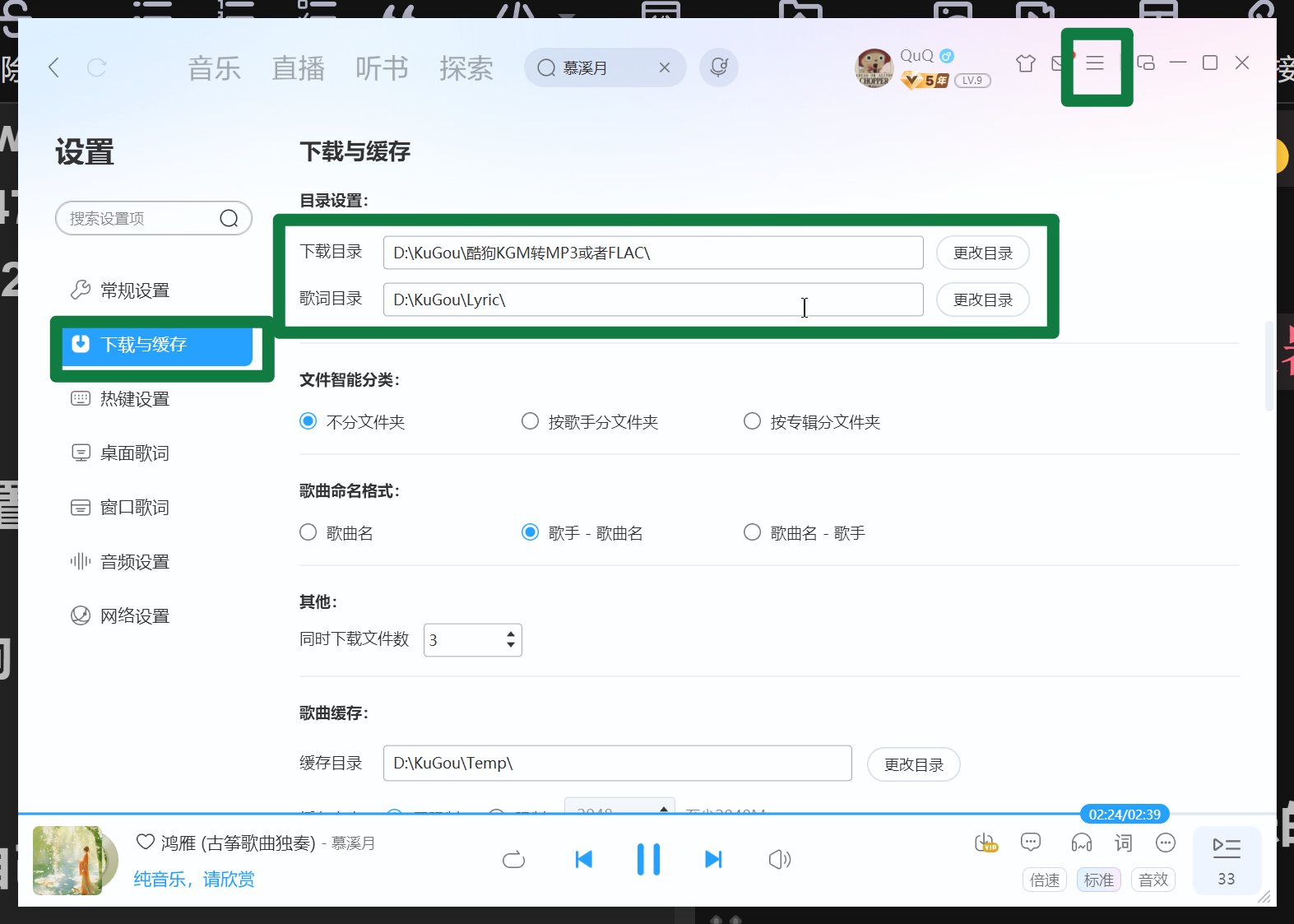This screenshot has width=1294, height=924.
Task: Open the comments bubble icon
Action: pyautogui.click(x=1031, y=842)
